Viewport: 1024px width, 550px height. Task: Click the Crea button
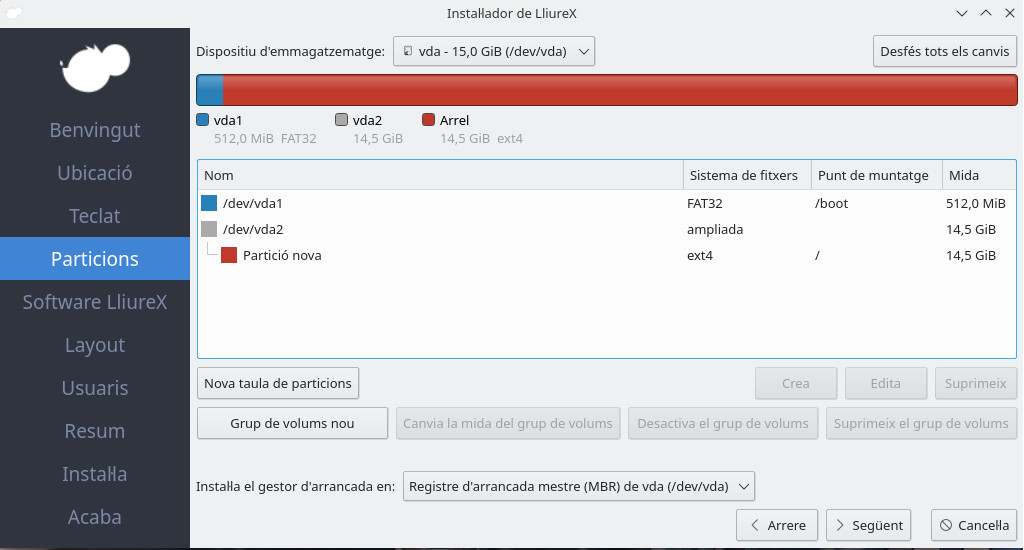tap(796, 383)
